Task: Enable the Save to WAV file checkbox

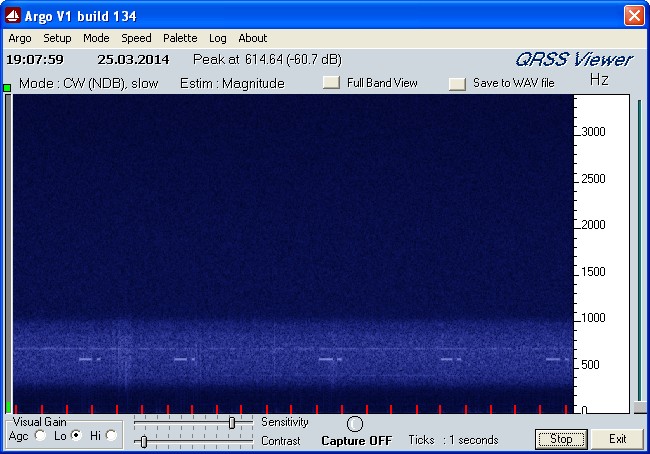Action: [x=457, y=84]
